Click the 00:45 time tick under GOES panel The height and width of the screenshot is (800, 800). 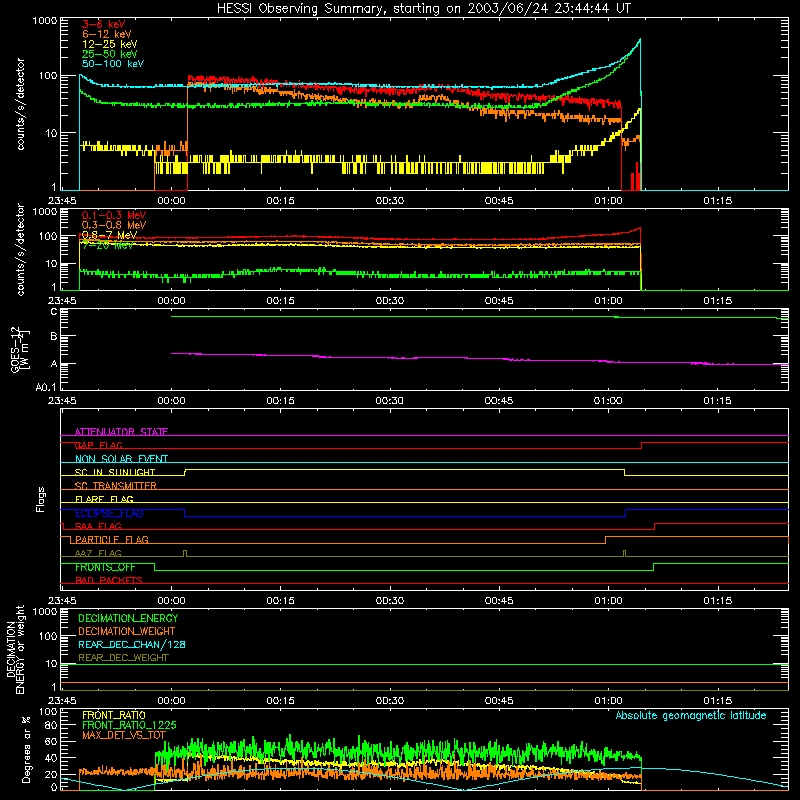[x=499, y=401]
